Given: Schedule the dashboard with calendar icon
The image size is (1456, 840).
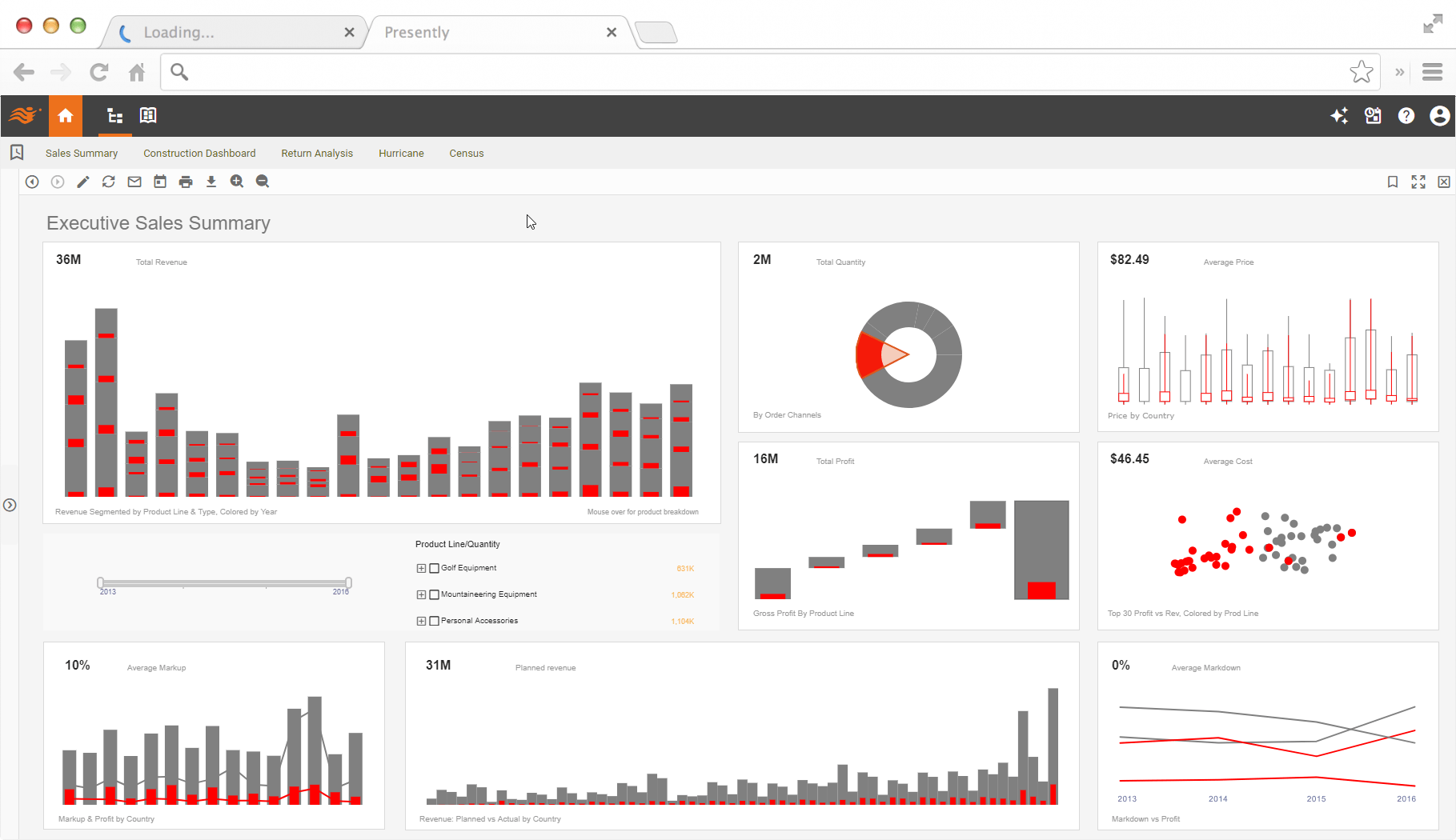Looking at the screenshot, I should [160, 182].
